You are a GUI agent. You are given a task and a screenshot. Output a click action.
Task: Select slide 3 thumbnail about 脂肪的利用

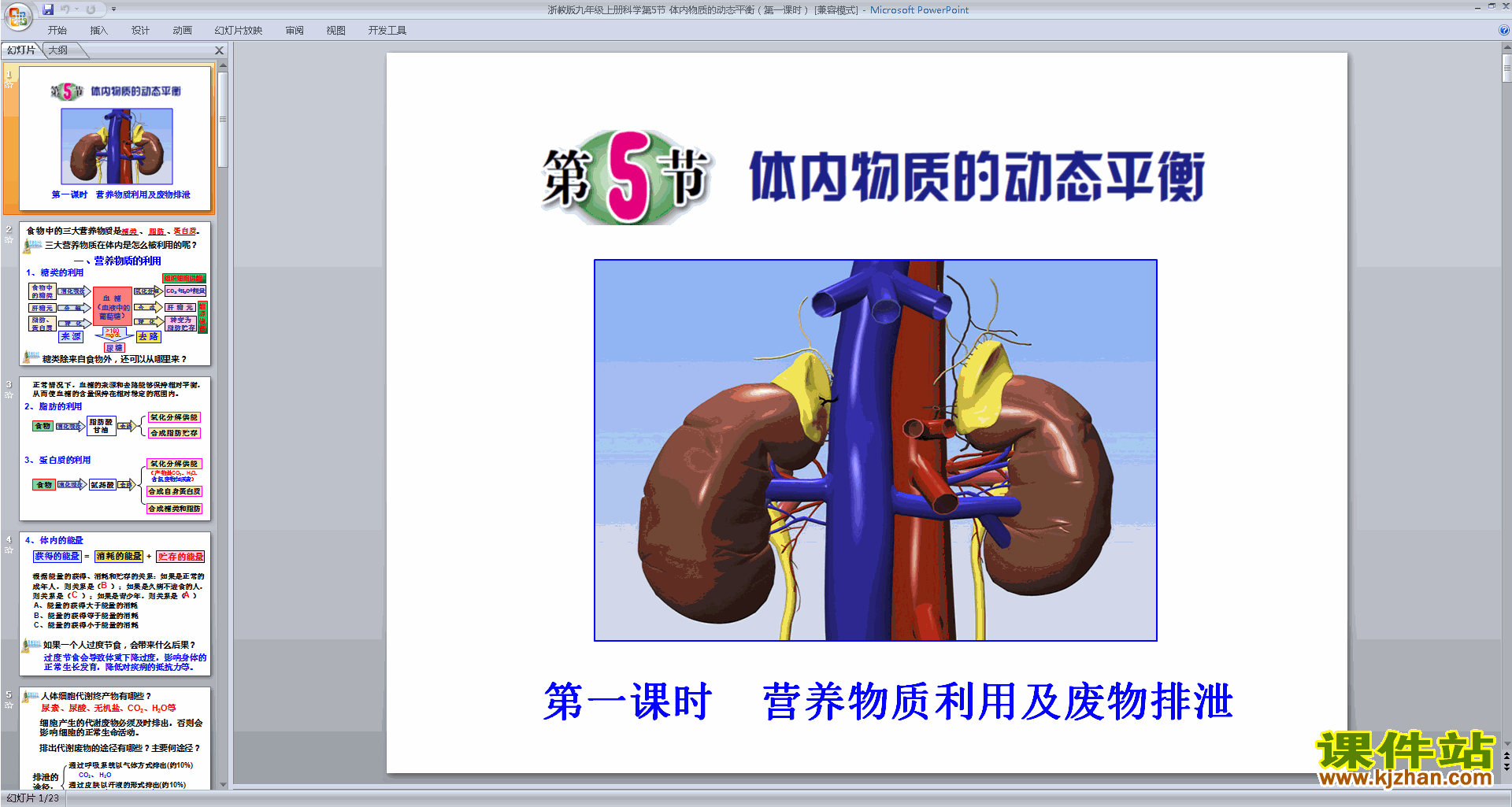pyautogui.click(x=115, y=449)
